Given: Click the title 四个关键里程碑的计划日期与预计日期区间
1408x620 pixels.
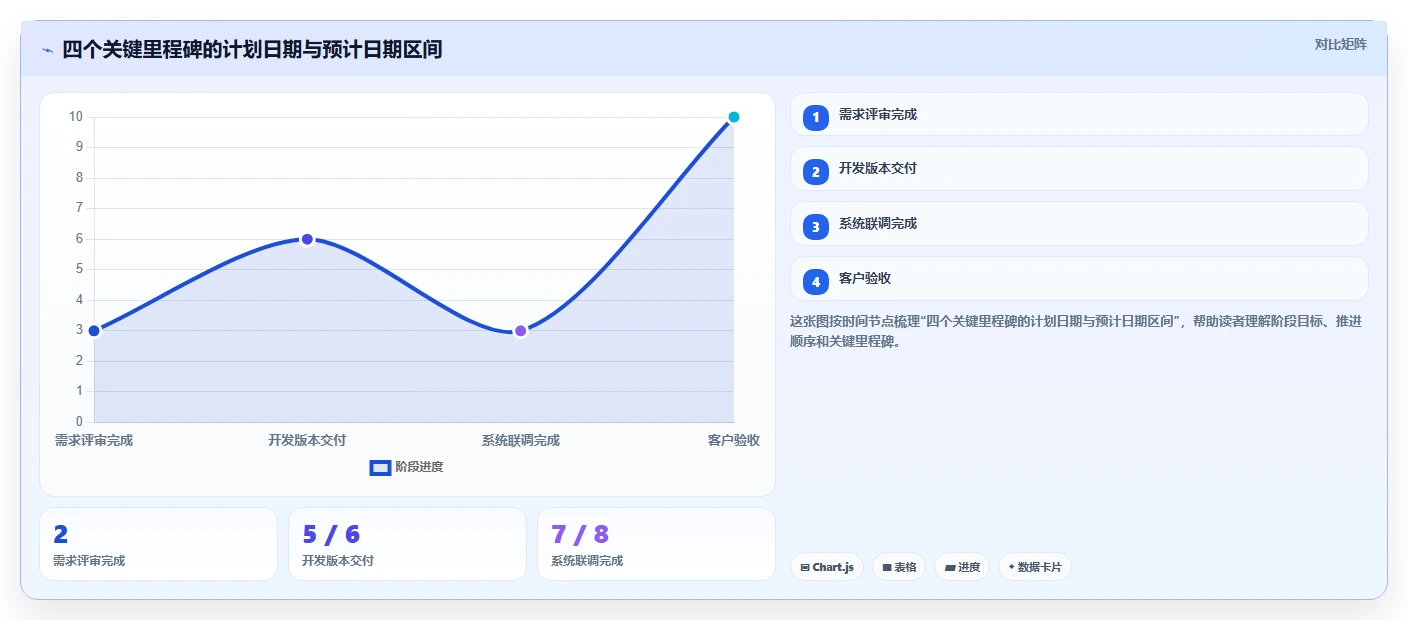Looking at the screenshot, I should [252, 50].
